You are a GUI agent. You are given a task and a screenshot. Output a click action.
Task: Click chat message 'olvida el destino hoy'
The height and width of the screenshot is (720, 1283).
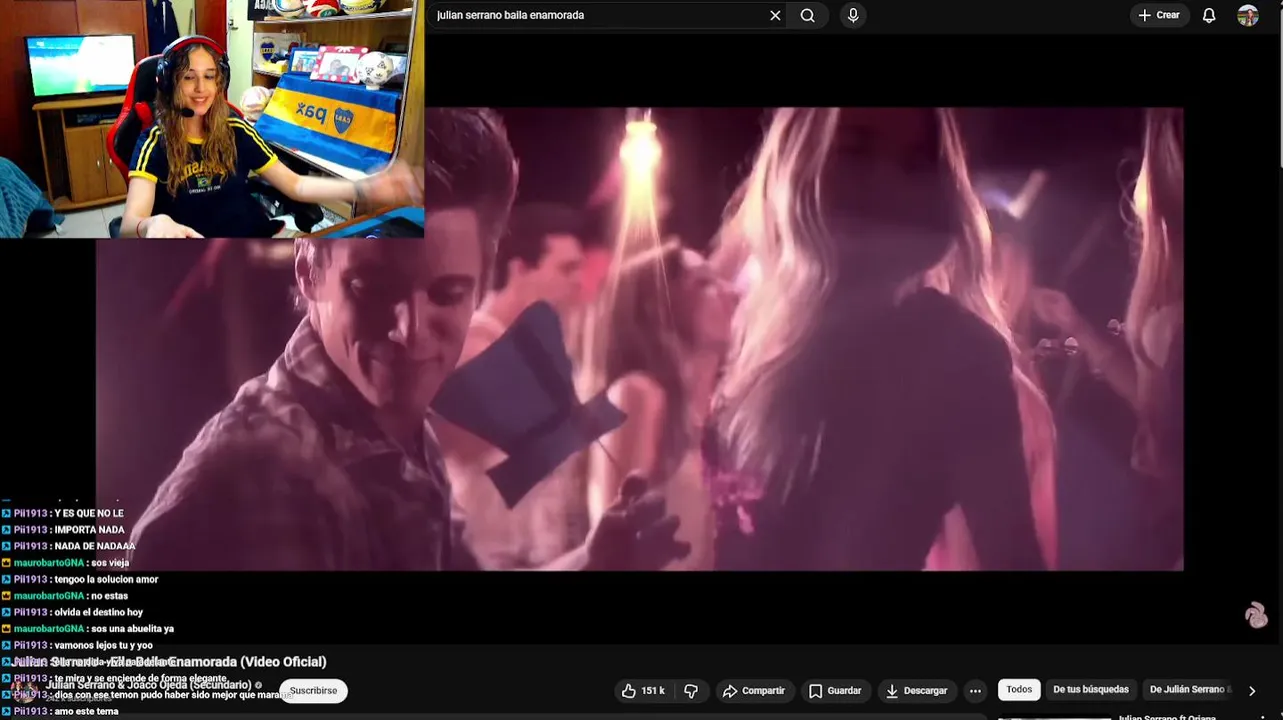click(x=98, y=612)
